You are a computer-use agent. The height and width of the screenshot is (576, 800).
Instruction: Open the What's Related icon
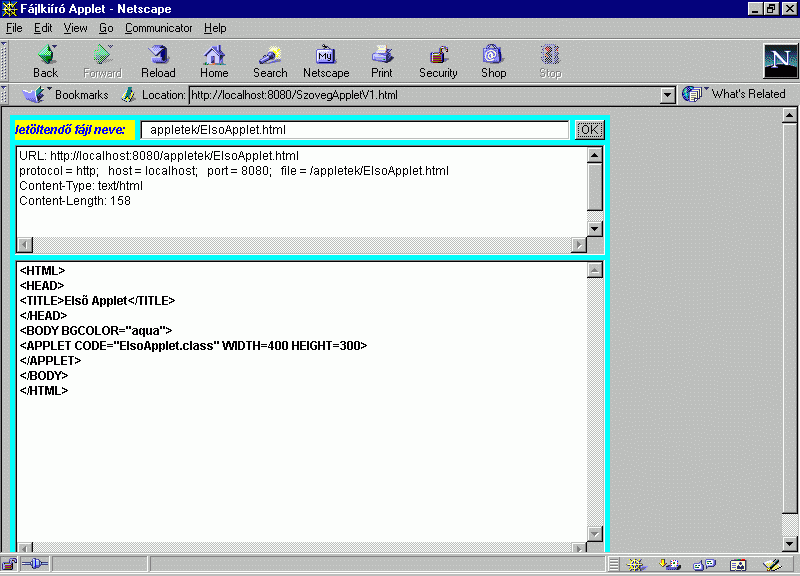click(x=693, y=94)
